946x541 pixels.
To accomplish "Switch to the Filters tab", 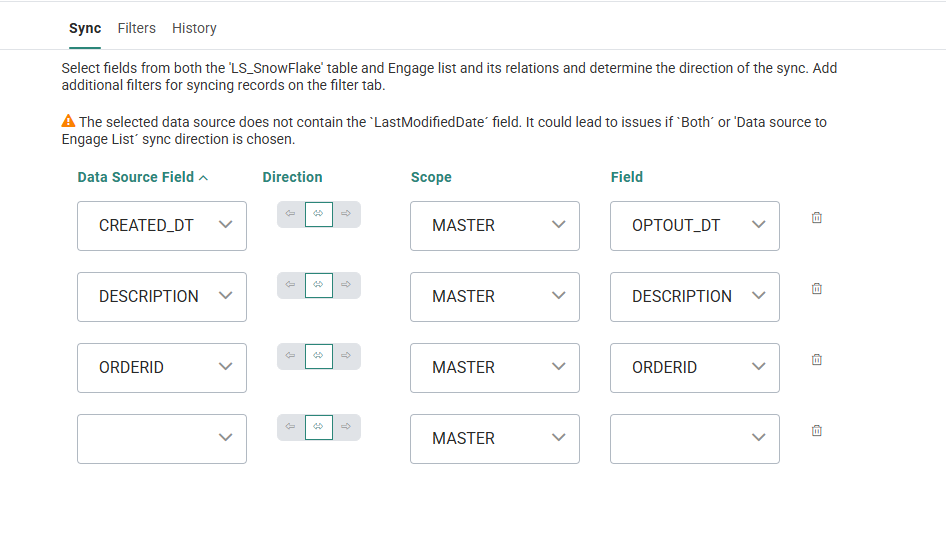I will click(136, 28).
